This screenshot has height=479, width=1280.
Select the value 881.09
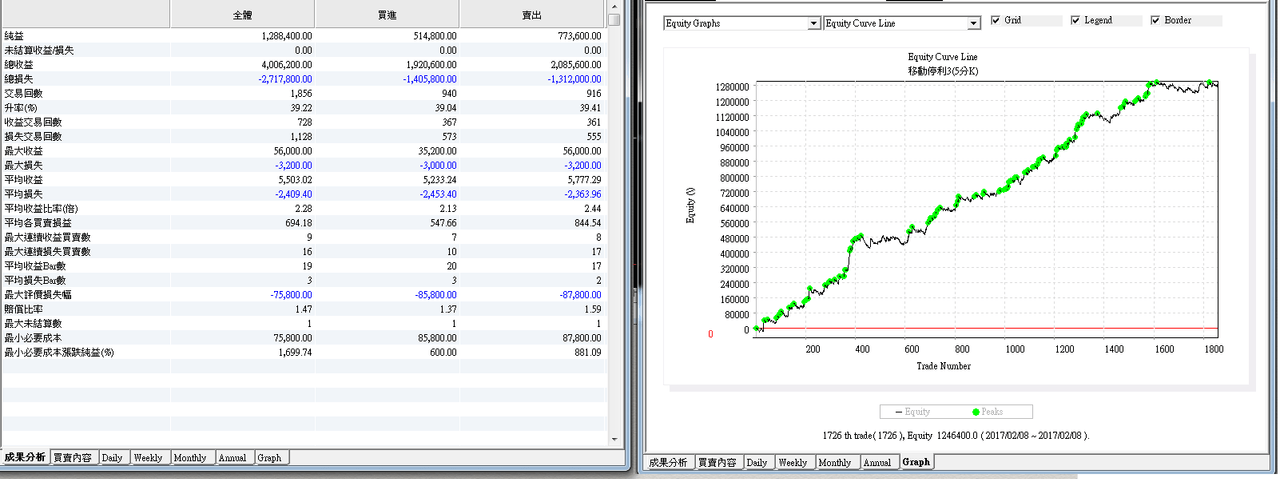(587, 352)
